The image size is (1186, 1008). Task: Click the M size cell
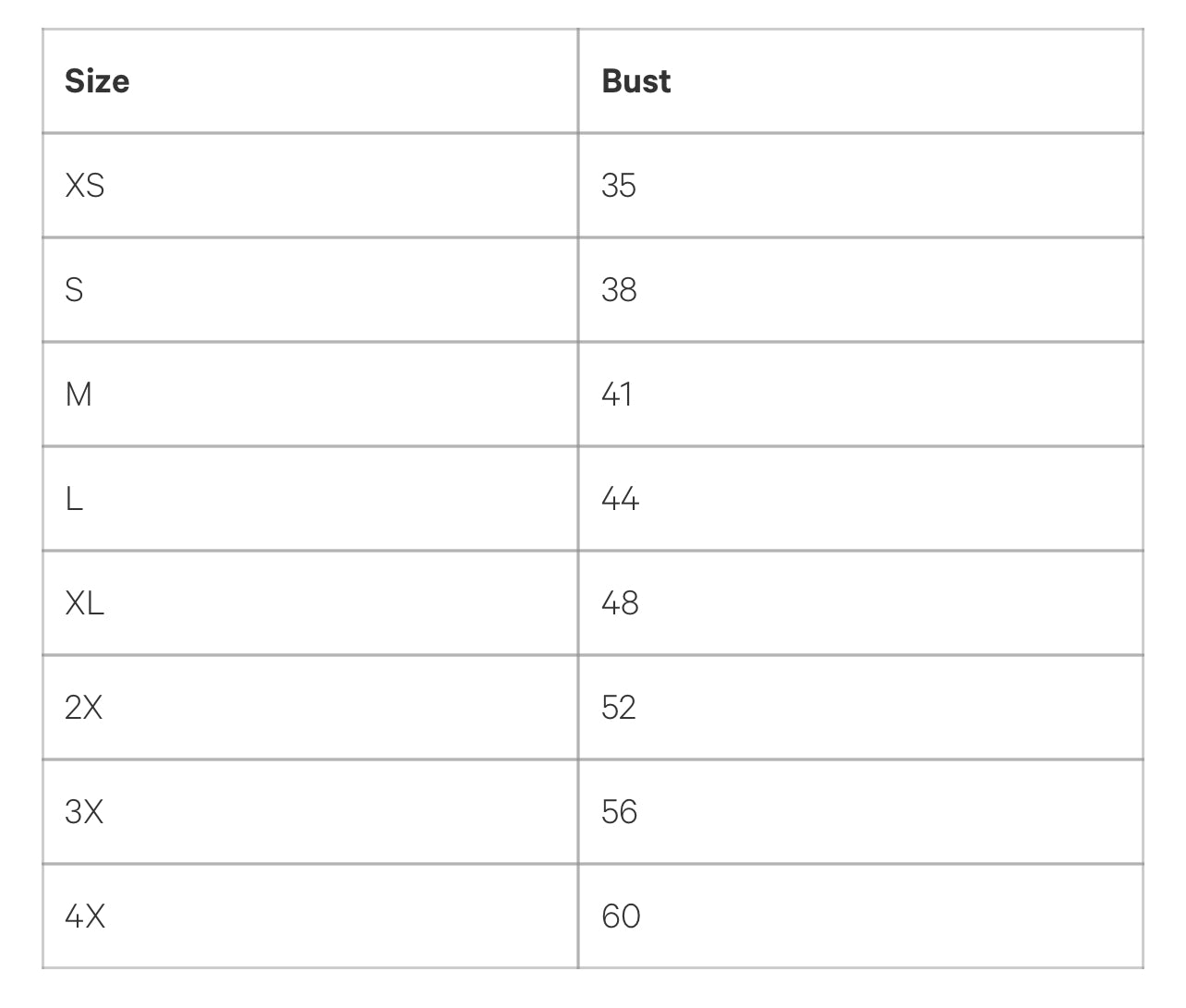pyautogui.click(x=79, y=395)
